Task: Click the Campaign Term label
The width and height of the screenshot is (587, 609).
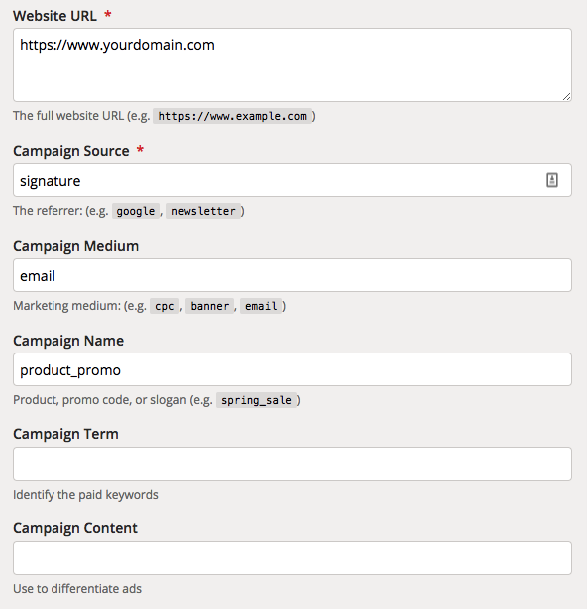Action: 66,434
